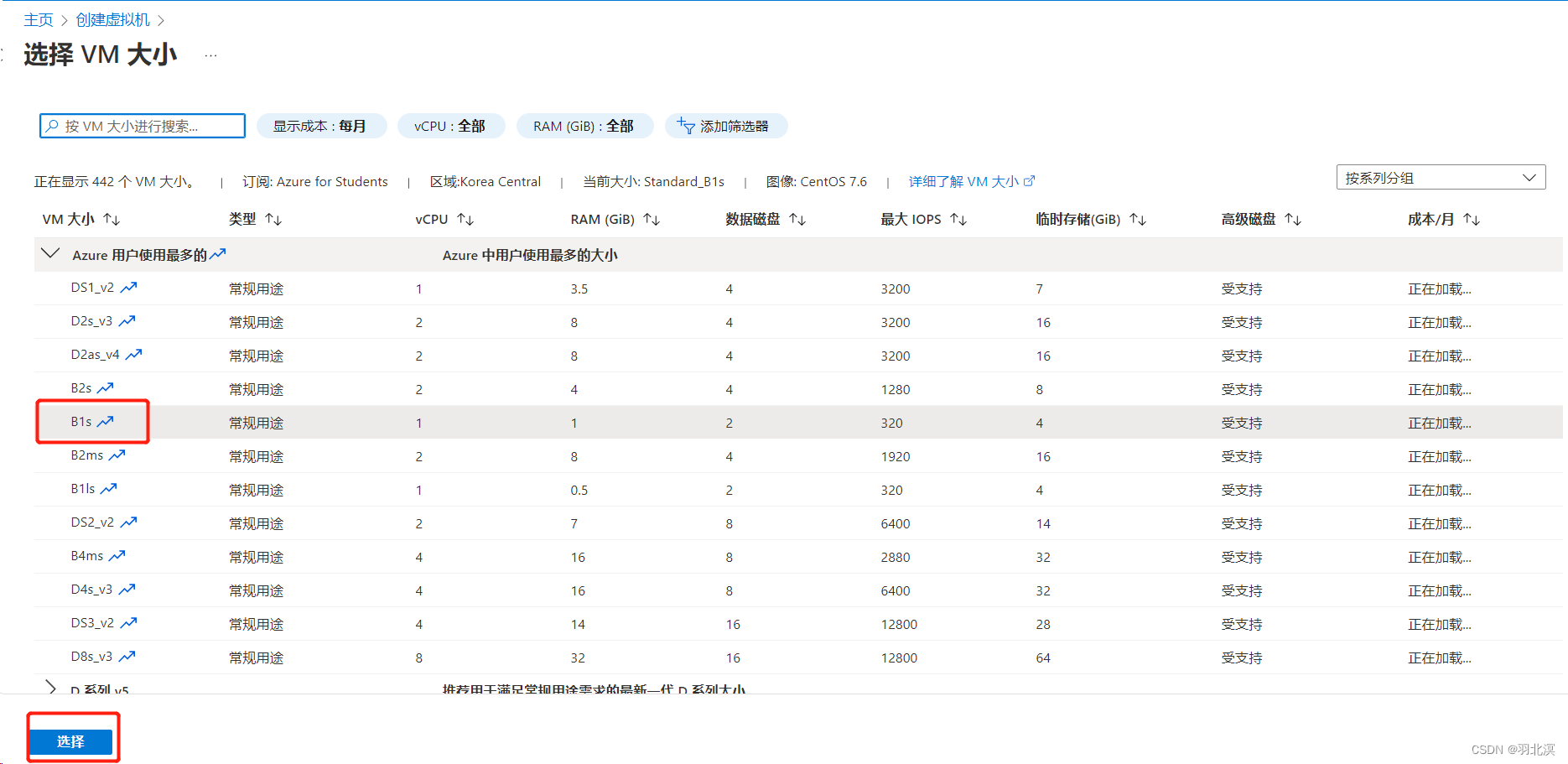The height and width of the screenshot is (764, 1568).
Task: Click RAM value 0.5 in B1ls row
Action: 579,491
